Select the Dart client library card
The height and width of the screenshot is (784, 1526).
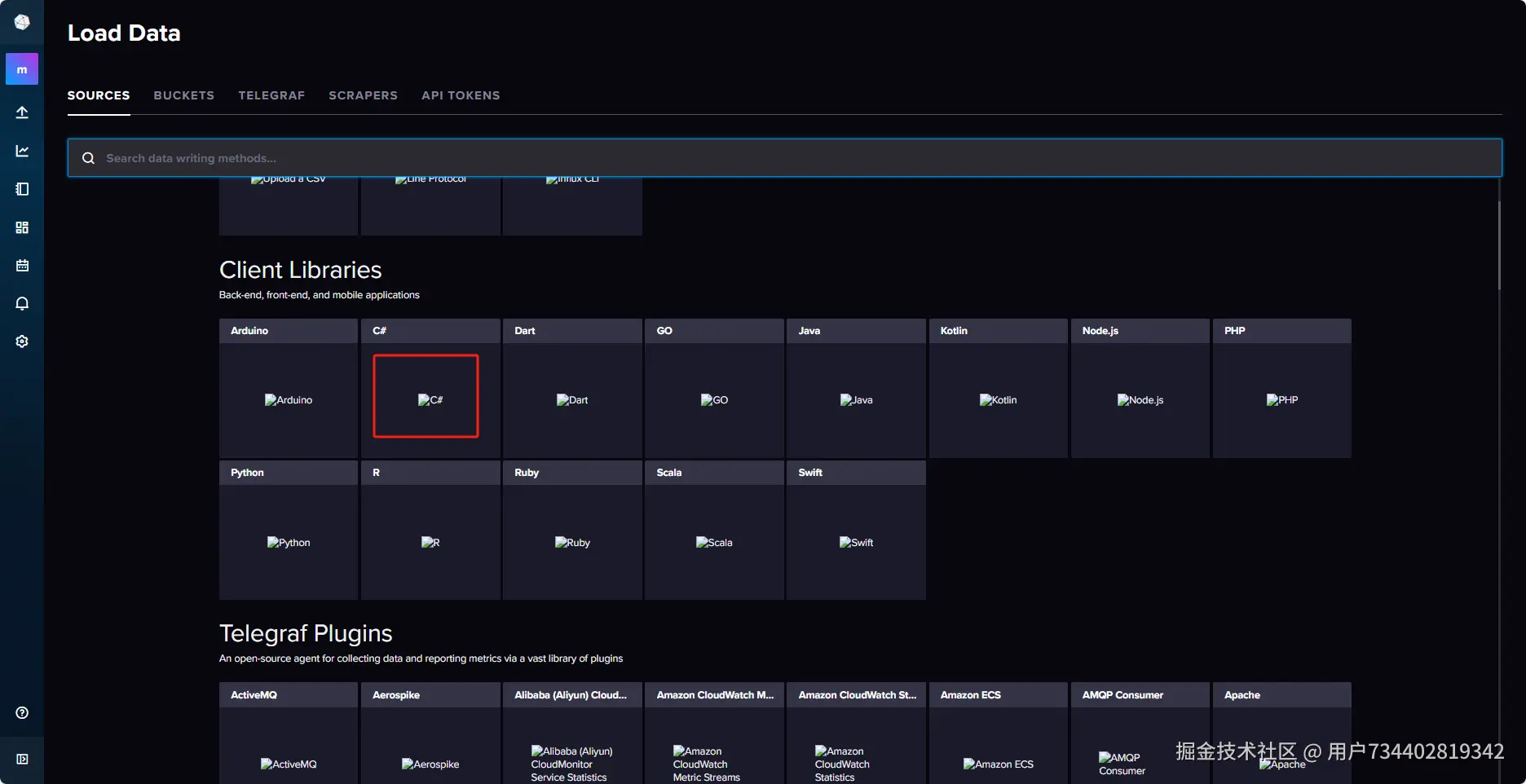coord(572,388)
